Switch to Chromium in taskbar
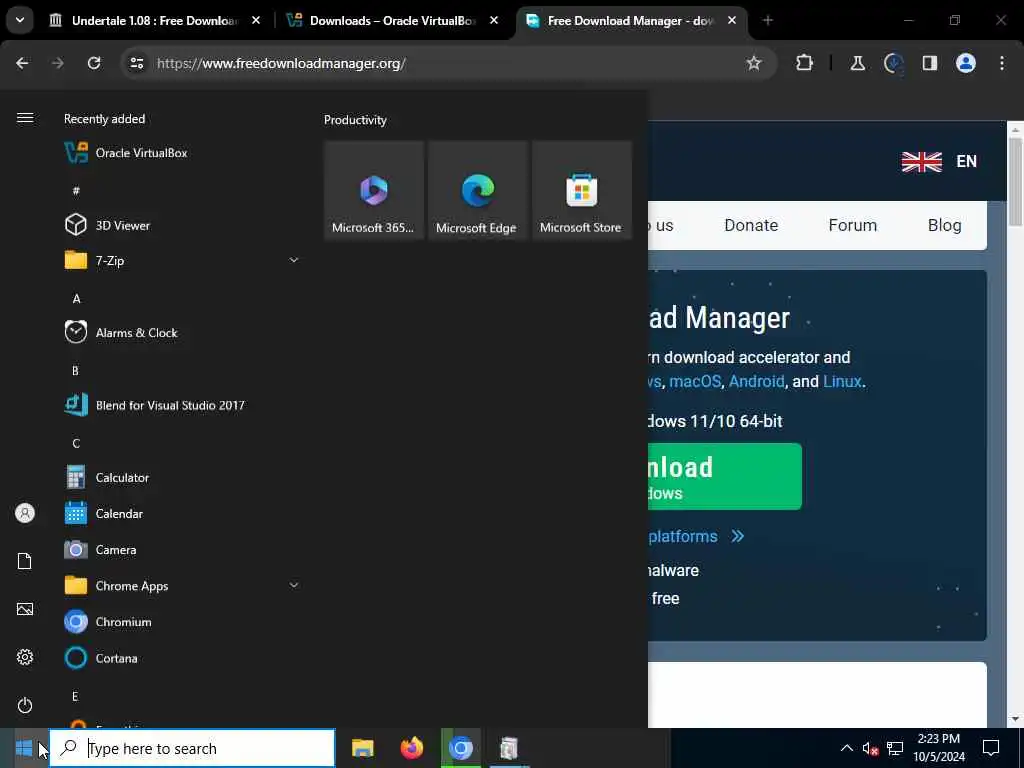1024x768 pixels. click(460, 748)
